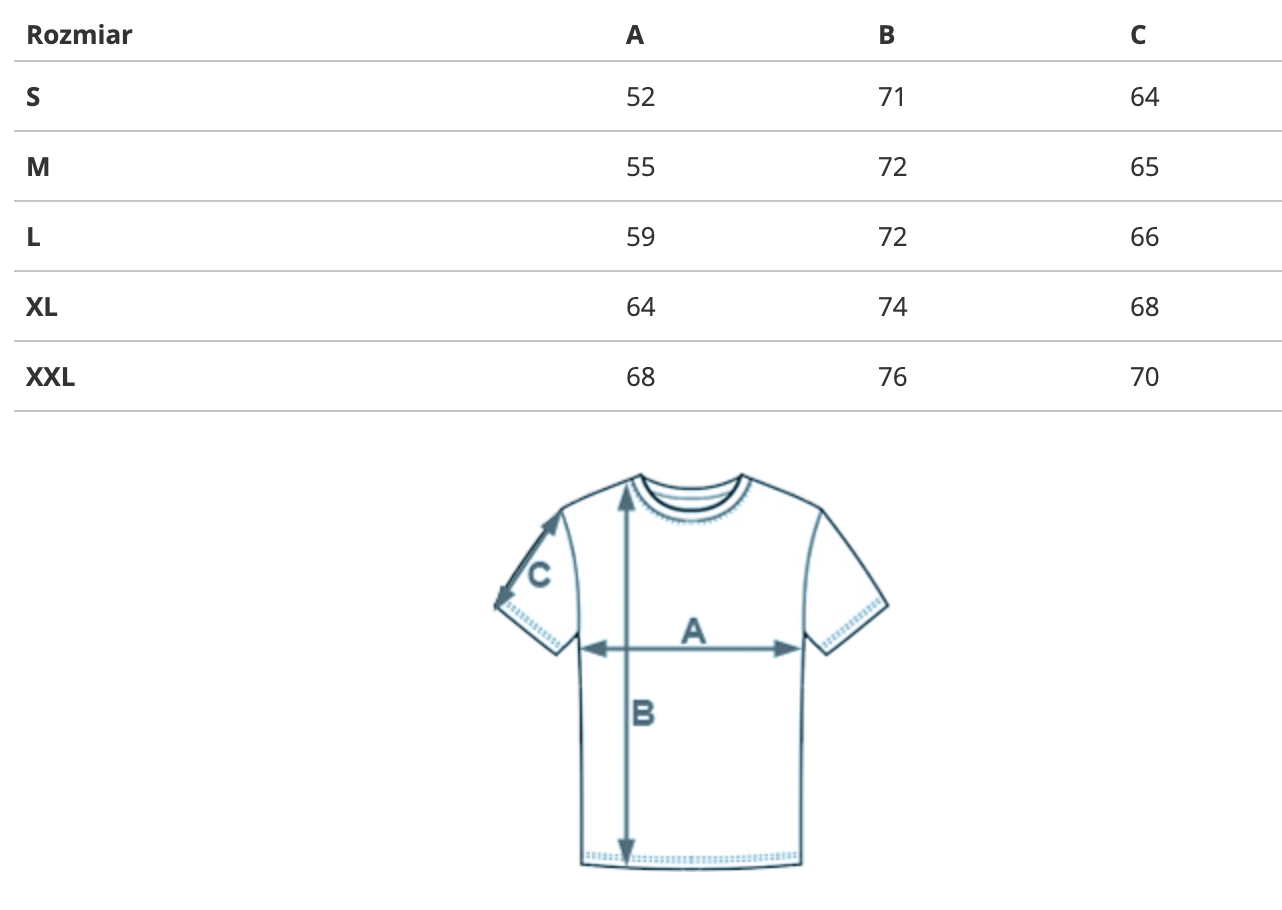Select the size XL row label

pyautogui.click(x=42, y=307)
